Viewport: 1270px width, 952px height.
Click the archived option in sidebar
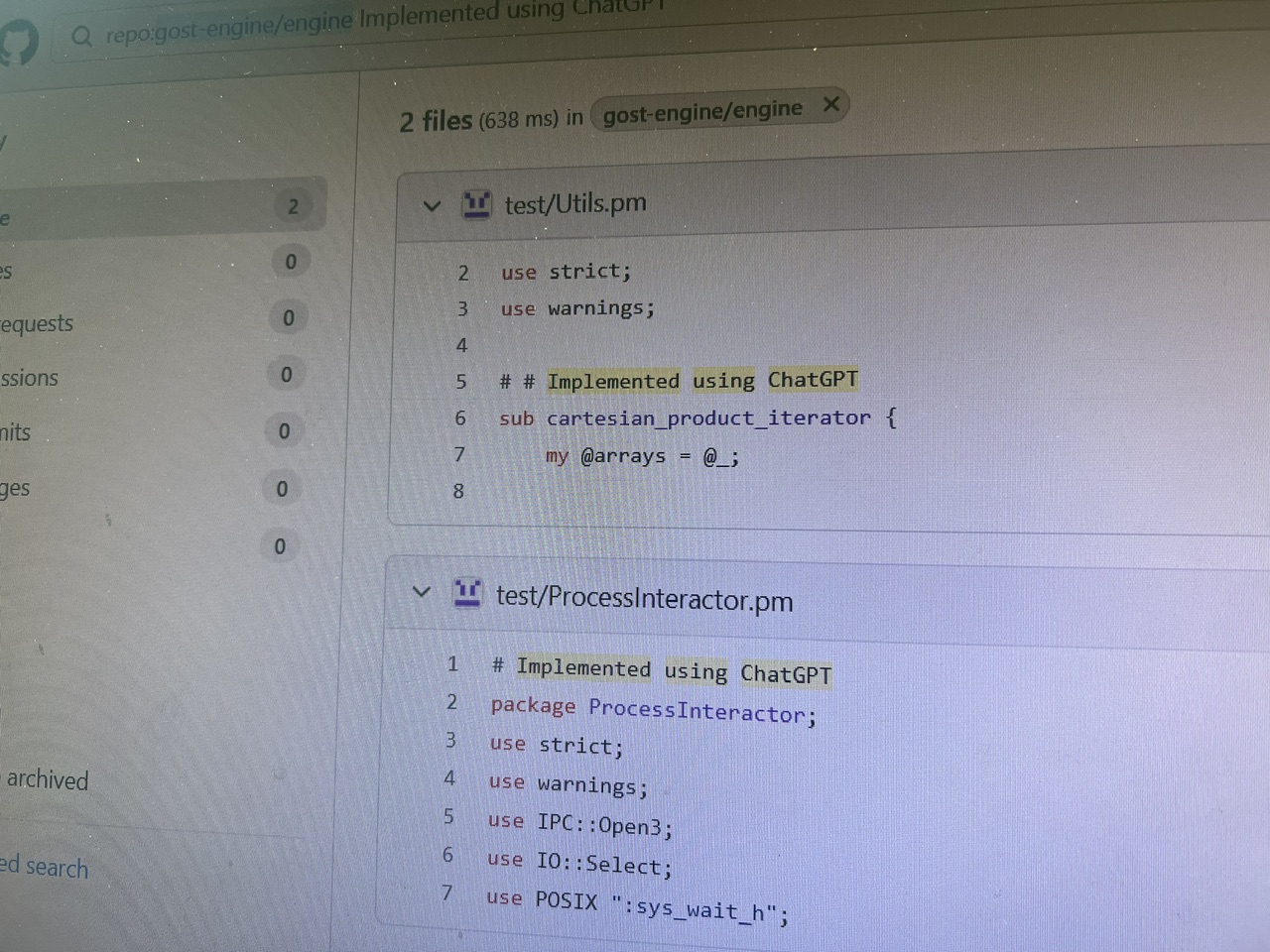[x=47, y=780]
